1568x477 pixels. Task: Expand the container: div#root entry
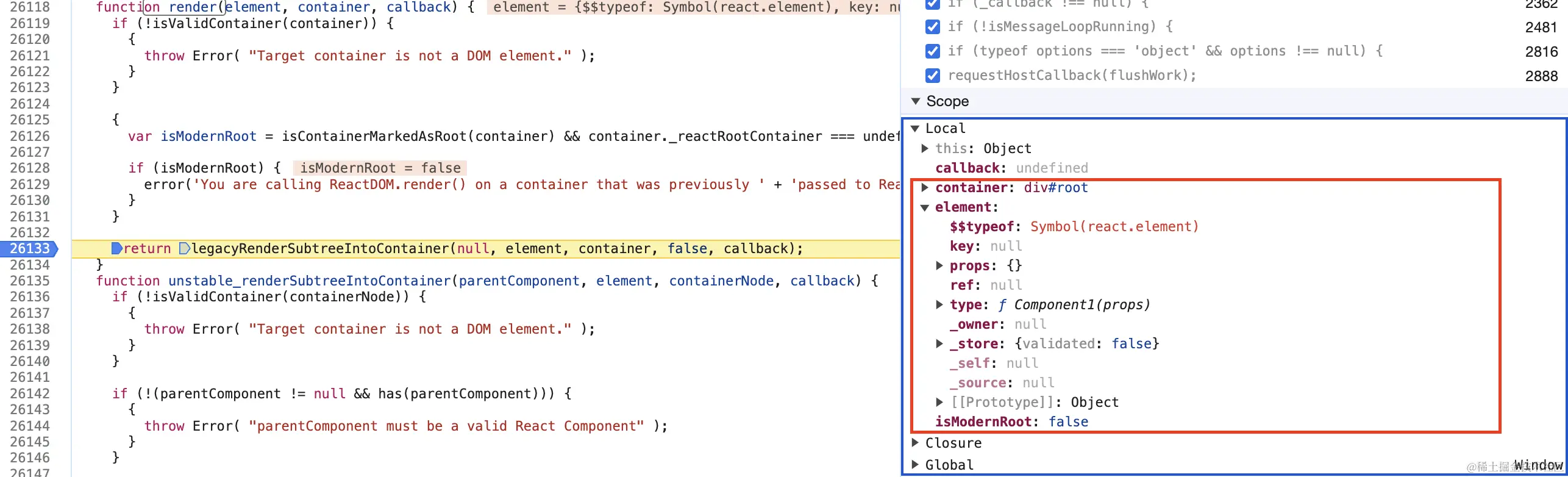tap(925, 187)
